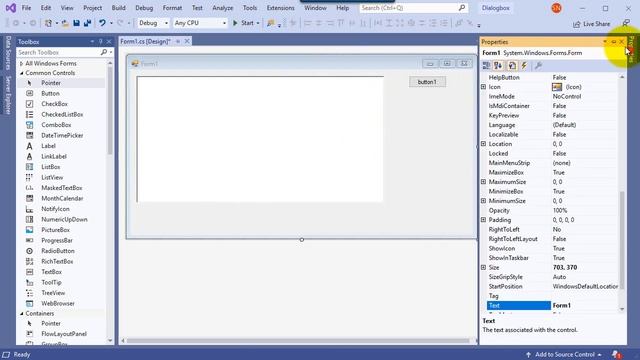
Task: Toggle auto-hide pin on Properties panel
Action: pos(613,42)
